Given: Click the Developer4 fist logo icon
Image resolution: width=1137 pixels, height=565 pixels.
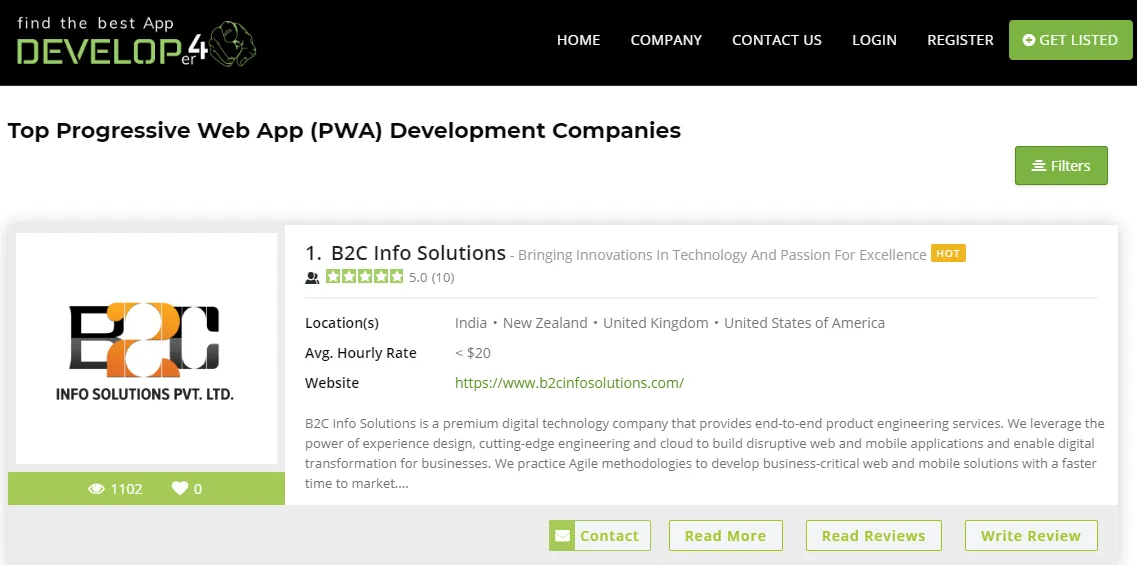Looking at the screenshot, I should (x=232, y=45).
